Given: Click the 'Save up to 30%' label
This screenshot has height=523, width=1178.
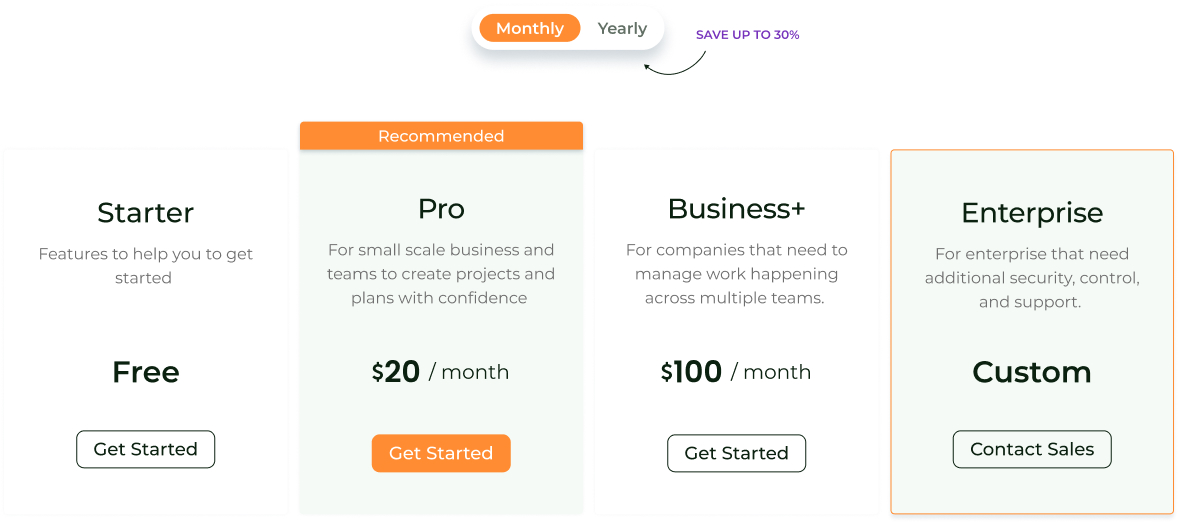Looking at the screenshot, I should 747,35.
